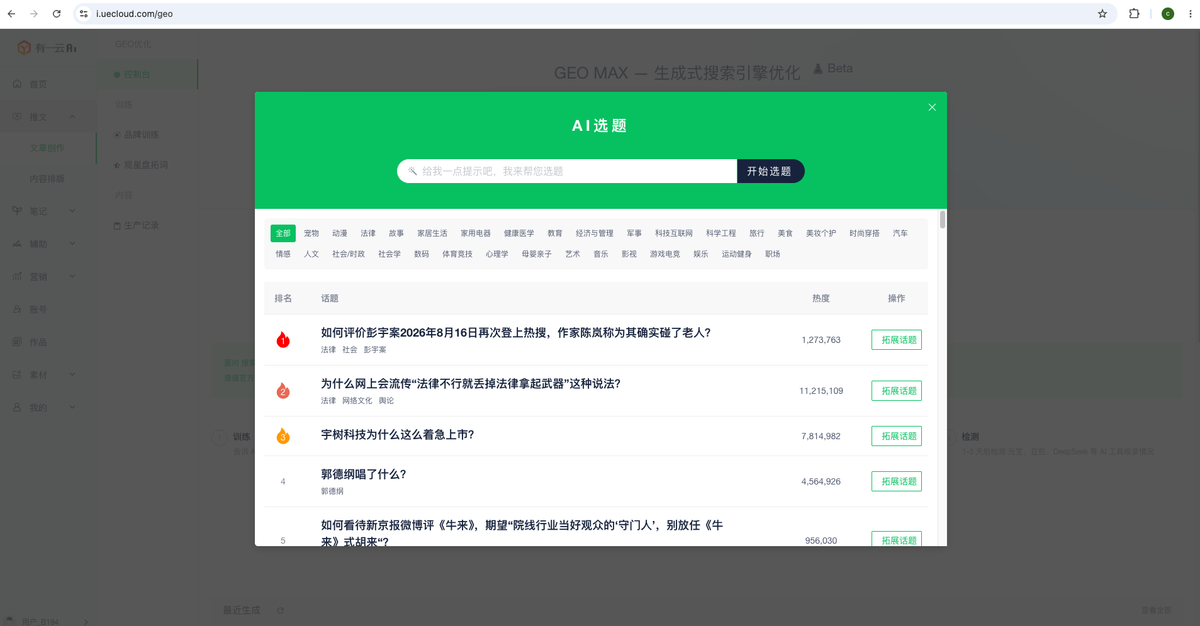The width and height of the screenshot is (1200, 626).
Task: Select the 职场 category tab
Action: [773, 254]
